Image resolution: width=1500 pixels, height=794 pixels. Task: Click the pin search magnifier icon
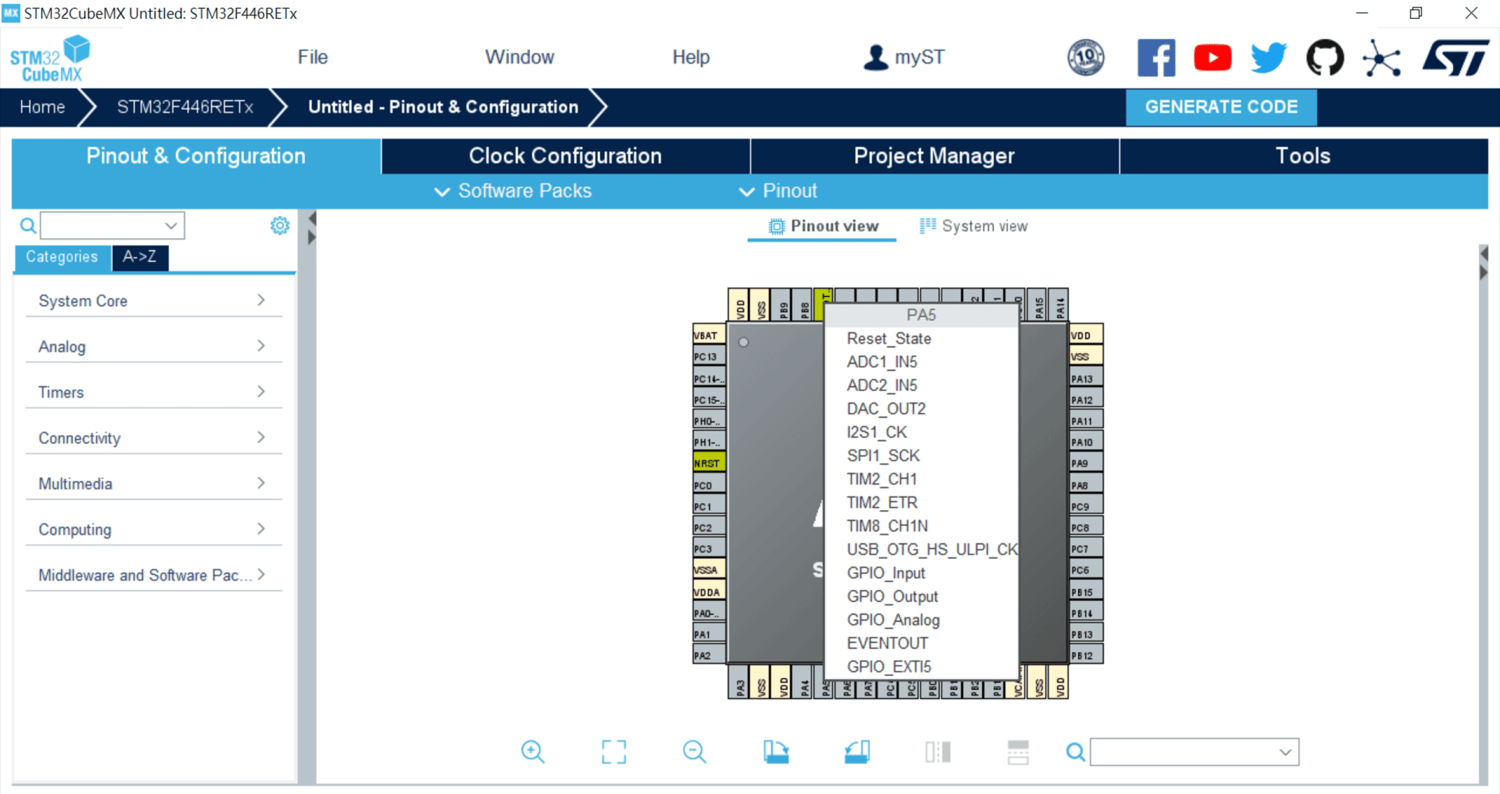coord(1075,752)
